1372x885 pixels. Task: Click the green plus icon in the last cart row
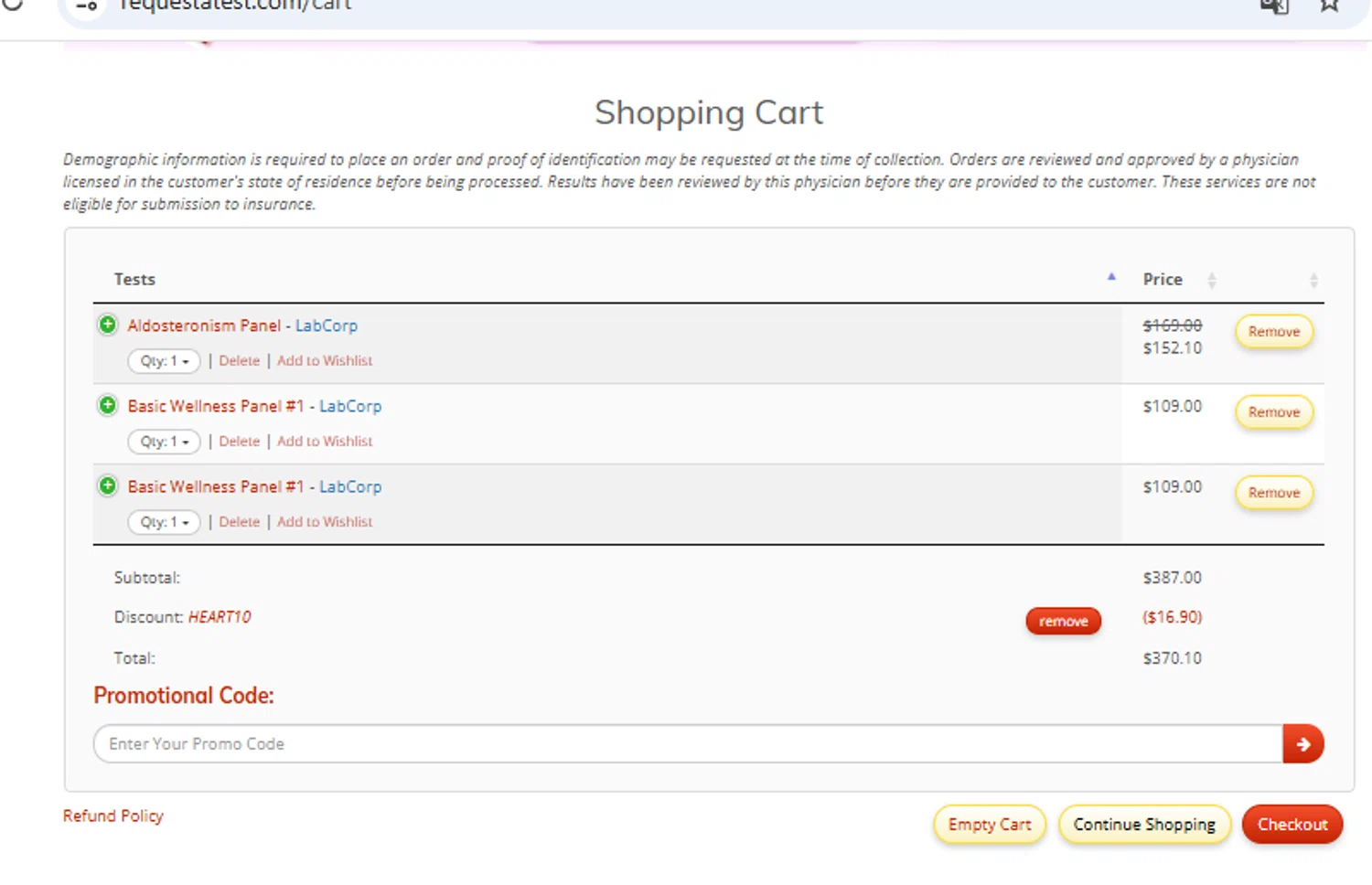click(108, 485)
